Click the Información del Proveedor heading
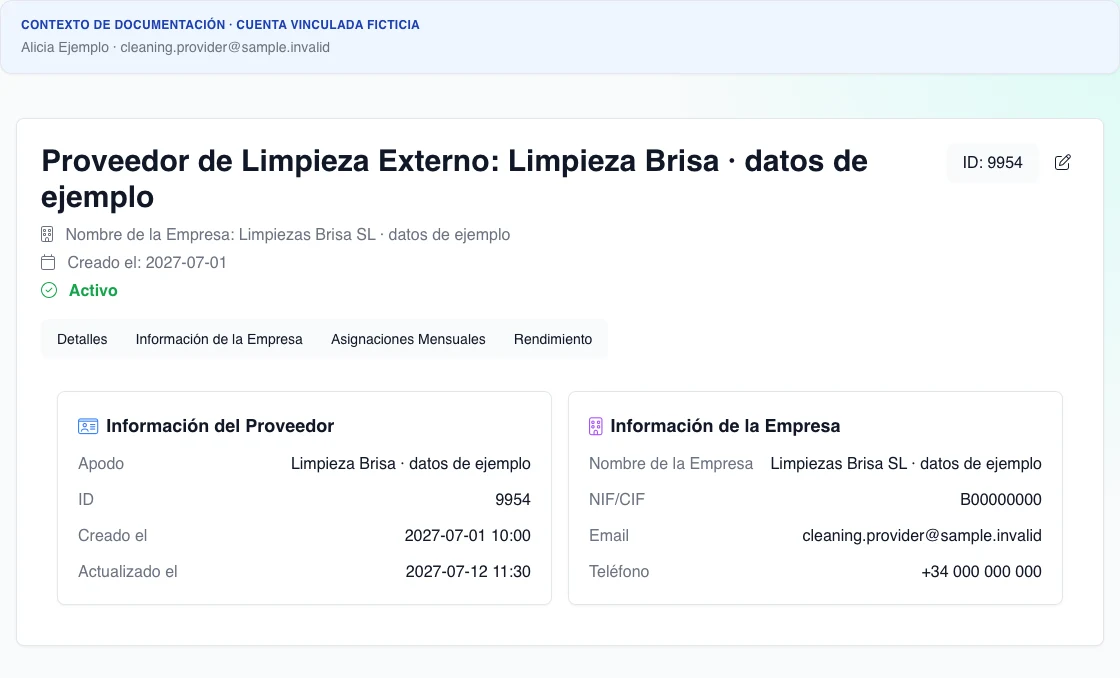The width and height of the screenshot is (1120, 678). (x=220, y=426)
